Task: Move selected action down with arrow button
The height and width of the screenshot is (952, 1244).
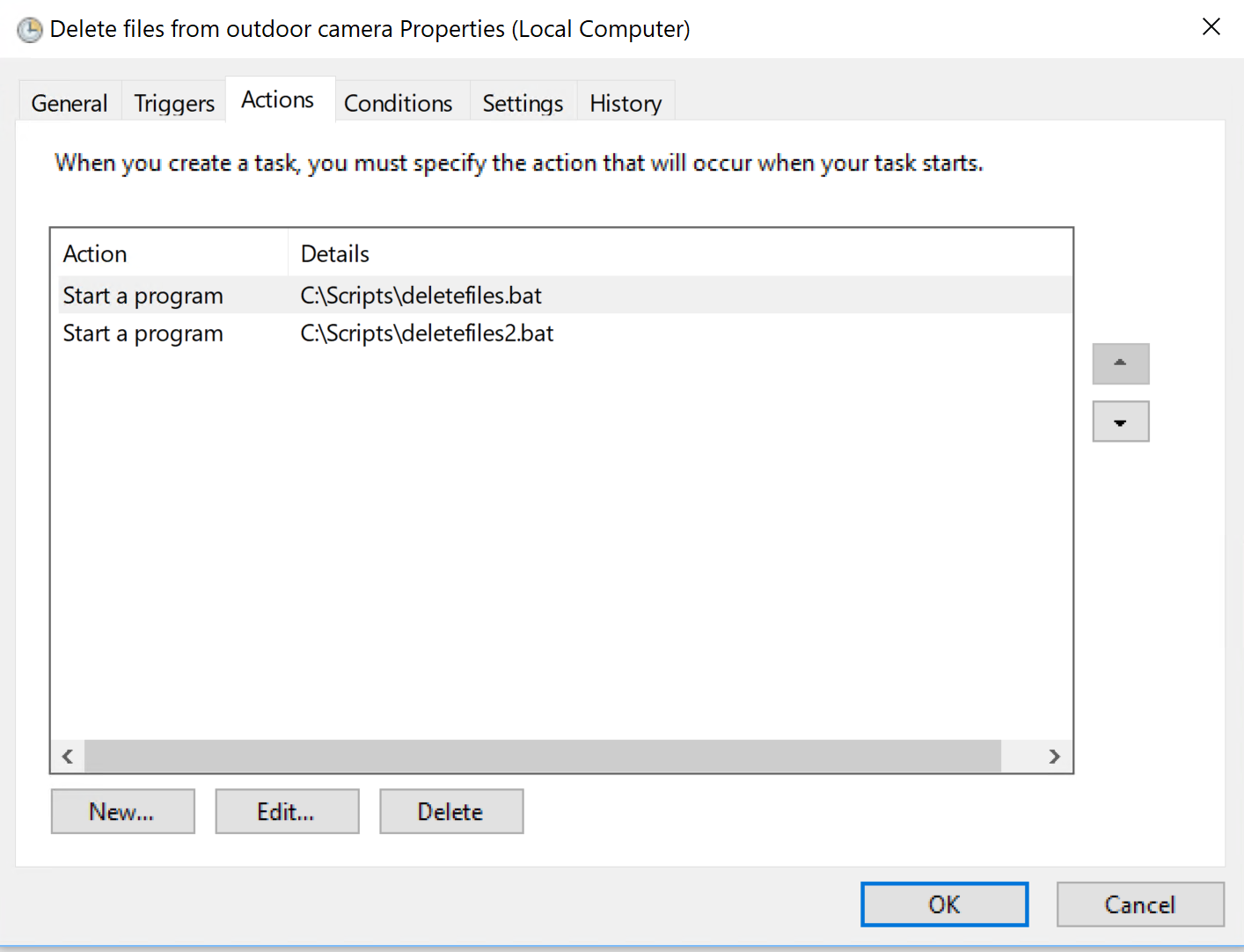Action: [x=1121, y=421]
